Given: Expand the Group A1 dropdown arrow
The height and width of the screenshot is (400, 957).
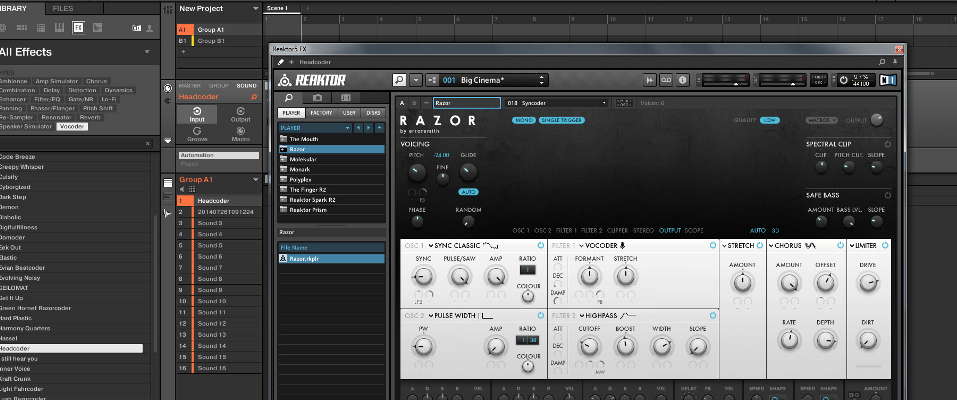Looking at the screenshot, I should (x=256, y=180).
